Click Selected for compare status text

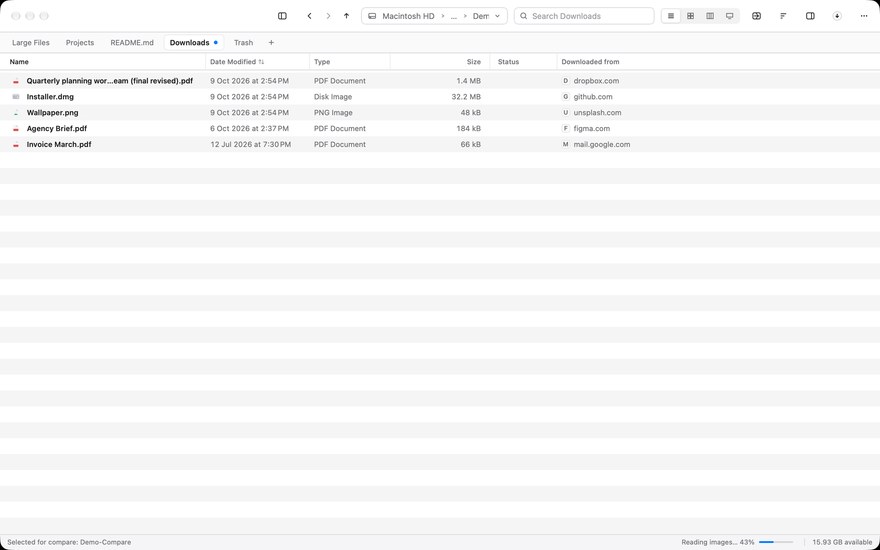coord(69,542)
